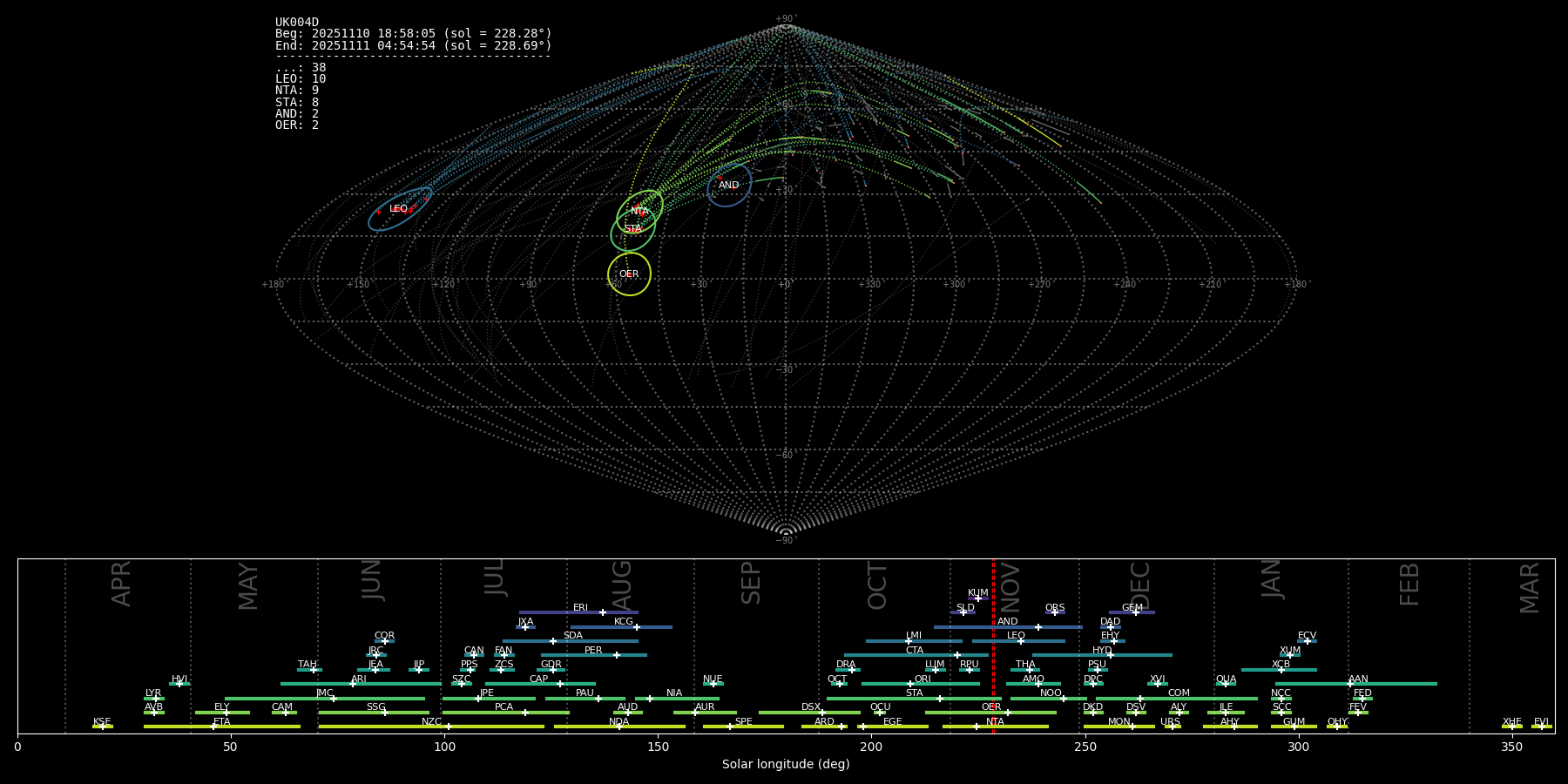
Task: Click the AAN shower bar in timeline
Action: (1357, 684)
